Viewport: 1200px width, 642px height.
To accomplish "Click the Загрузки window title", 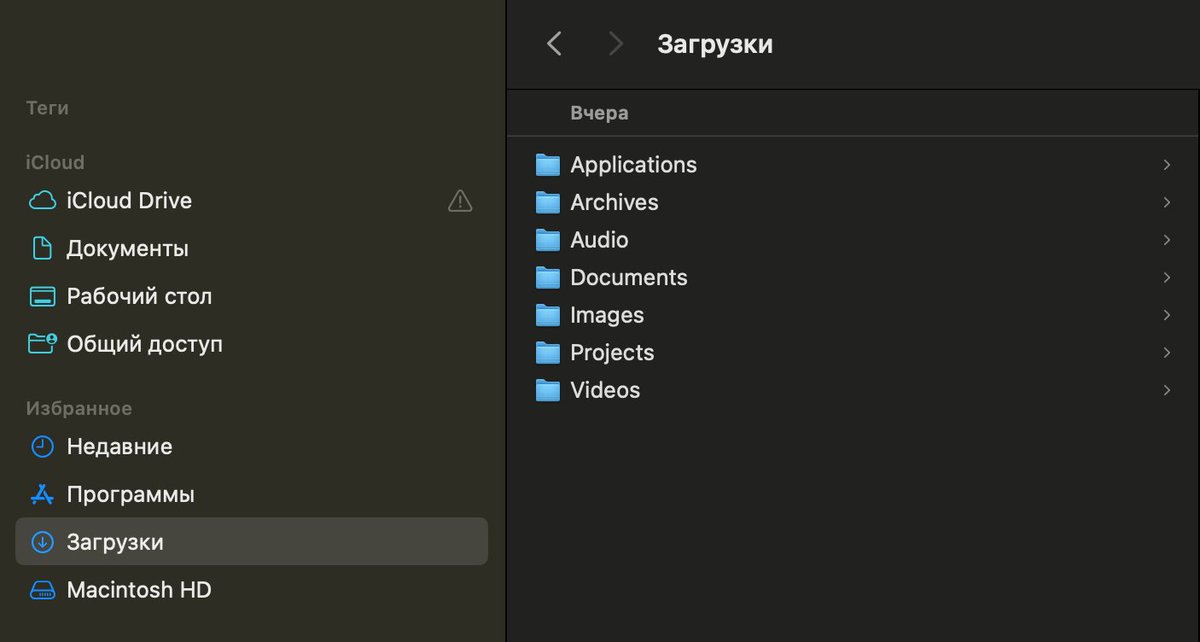I will coord(715,43).
